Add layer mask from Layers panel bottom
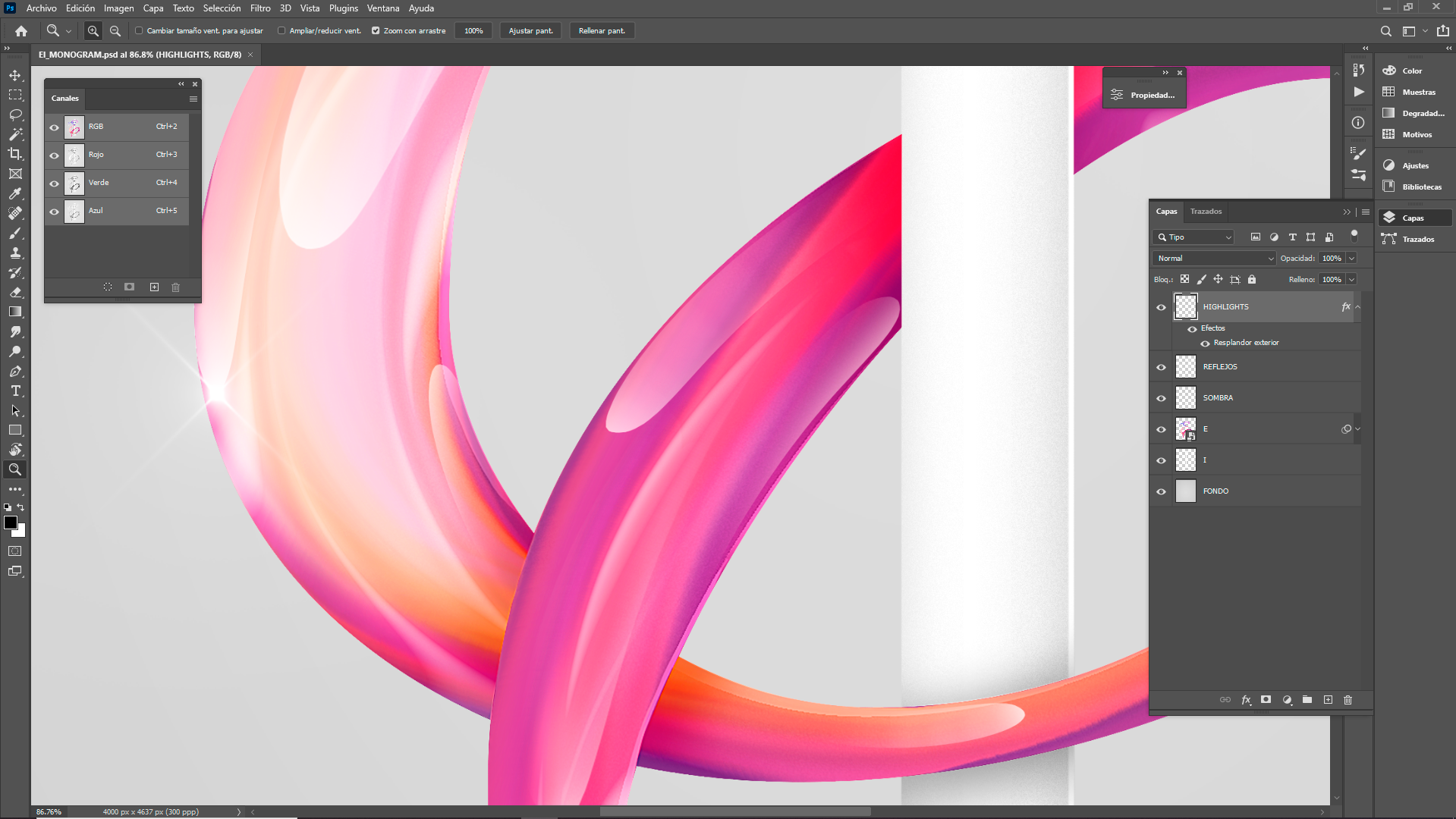 point(1266,700)
